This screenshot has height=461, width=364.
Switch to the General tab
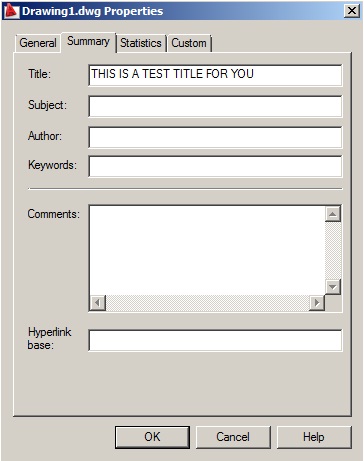pos(38,43)
